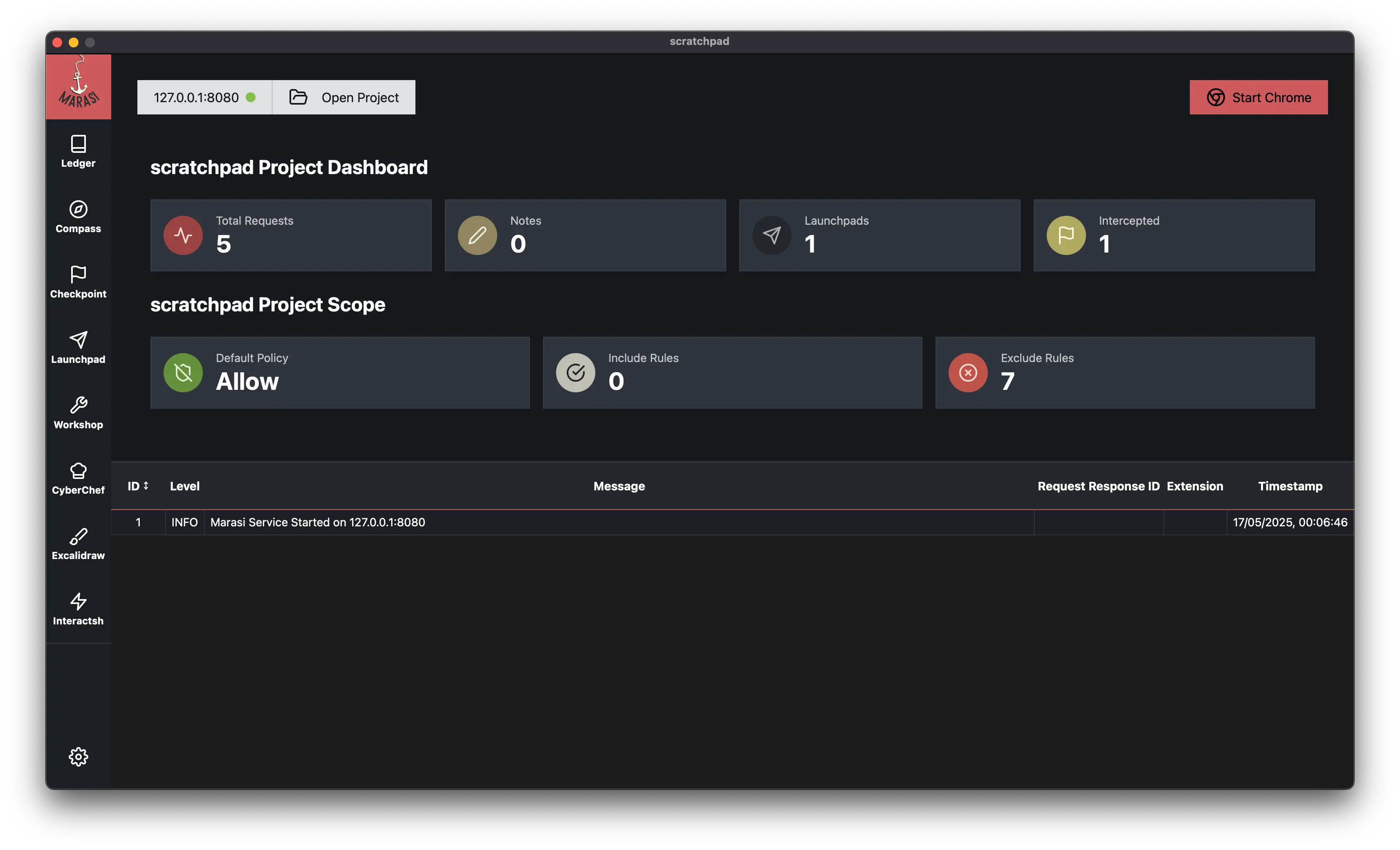
Task: Click the Marasi anchor logo
Action: click(79, 86)
